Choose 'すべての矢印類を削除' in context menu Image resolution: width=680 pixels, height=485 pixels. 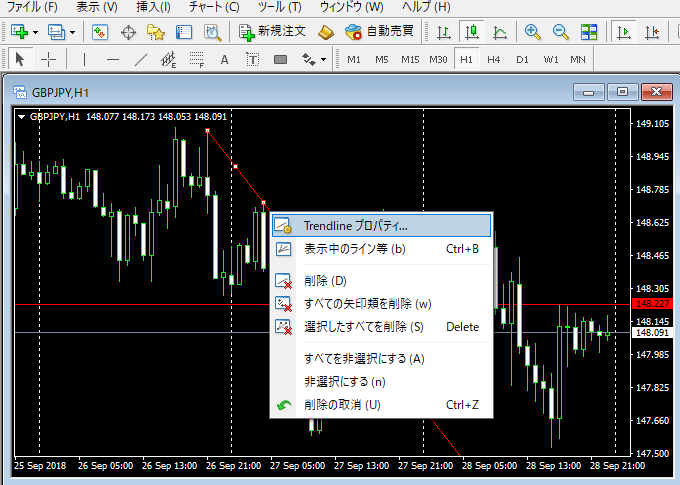pyautogui.click(x=367, y=303)
